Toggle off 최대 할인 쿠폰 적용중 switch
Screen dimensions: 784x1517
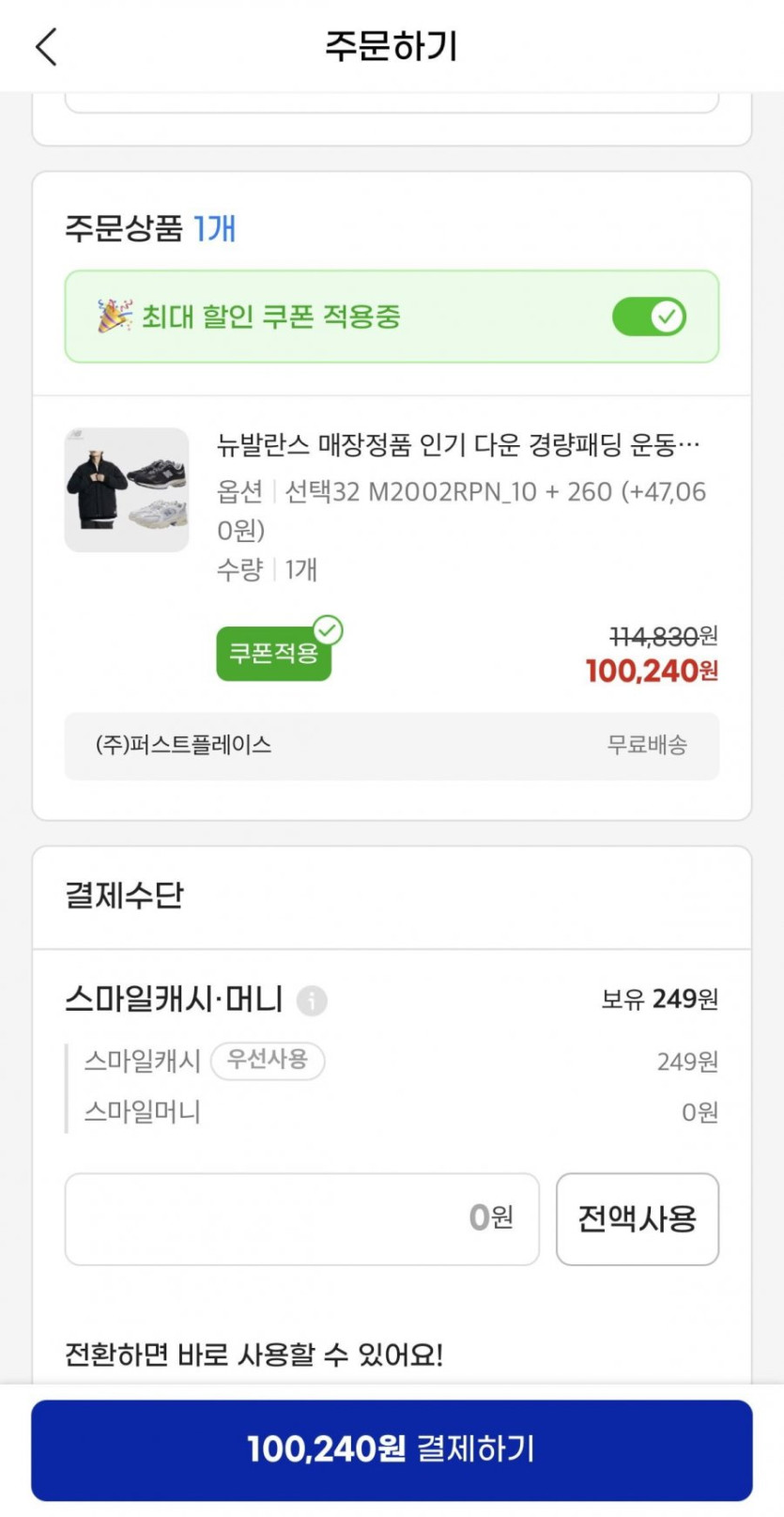tap(649, 317)
